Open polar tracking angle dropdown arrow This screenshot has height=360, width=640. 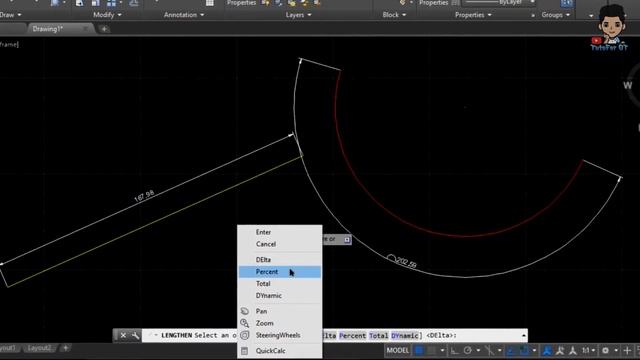(478, 350)
